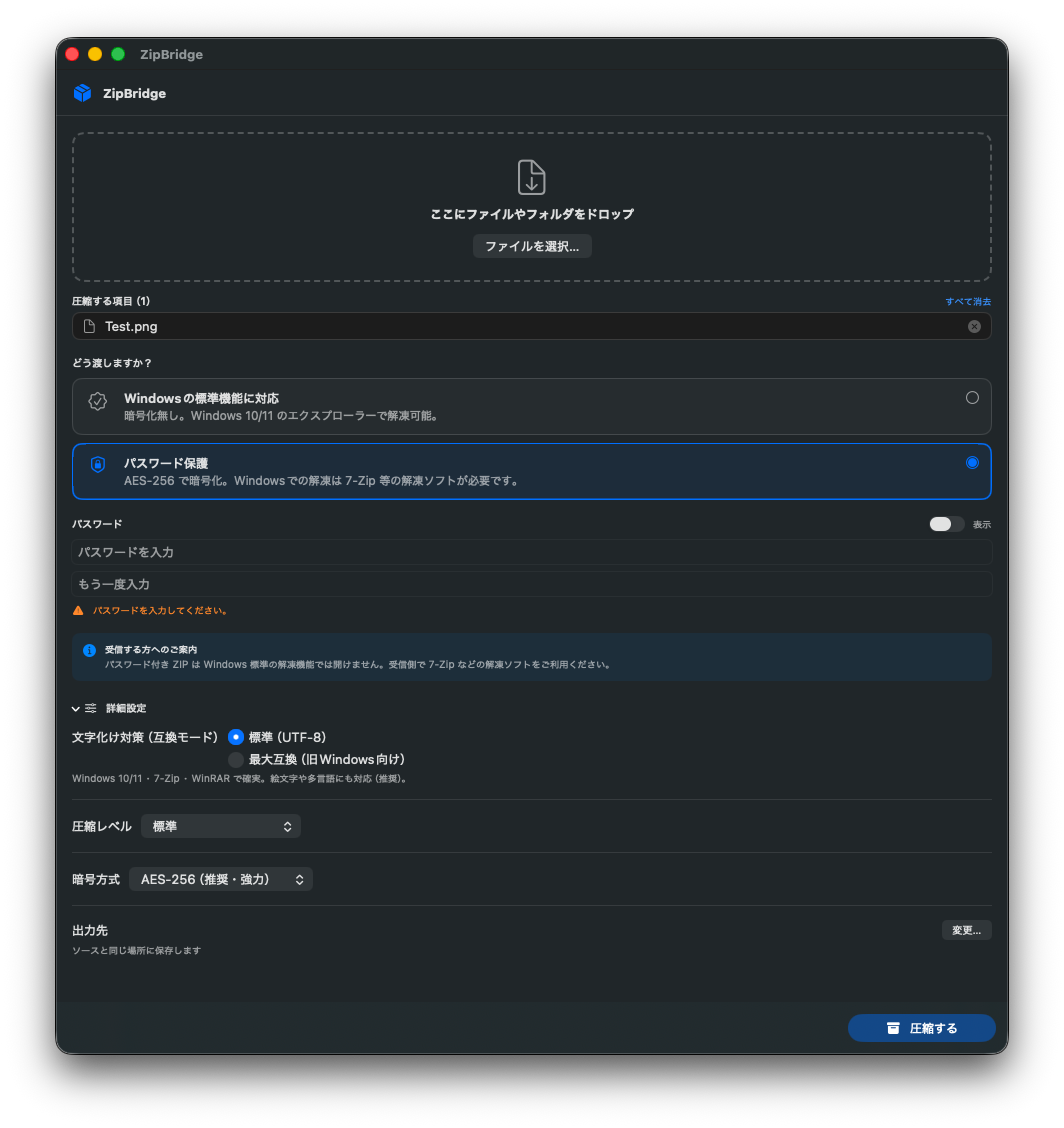The height and width of the screenshot is (1128, 1064).
Task: Select 最大互換 (旧Windows向け) radio
Action: click(x=235, y=760)
